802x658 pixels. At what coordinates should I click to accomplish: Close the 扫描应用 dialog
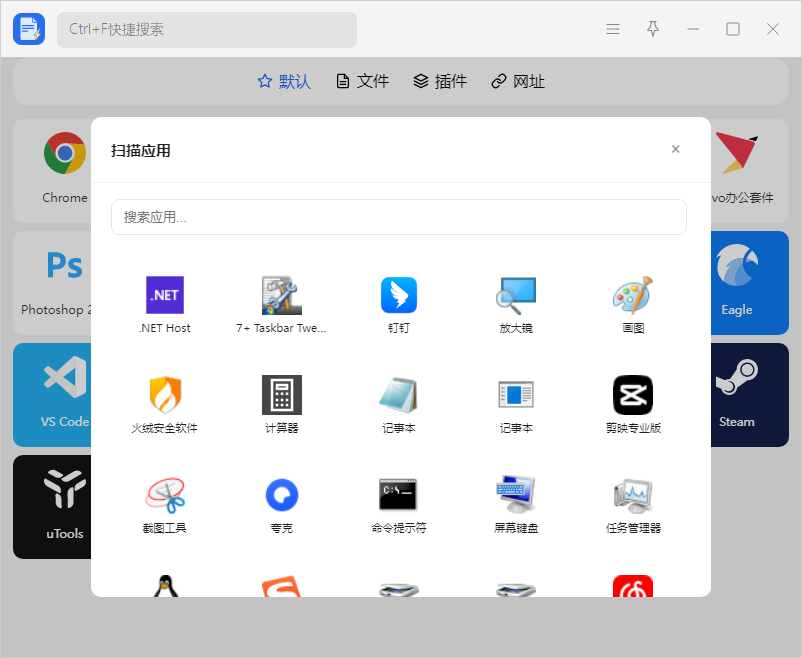676,149
